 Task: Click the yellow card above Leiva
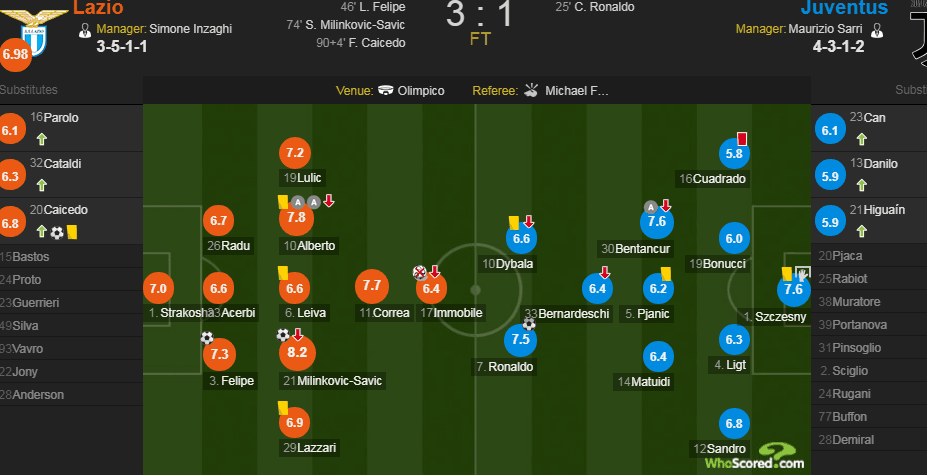tap(283, 272)
